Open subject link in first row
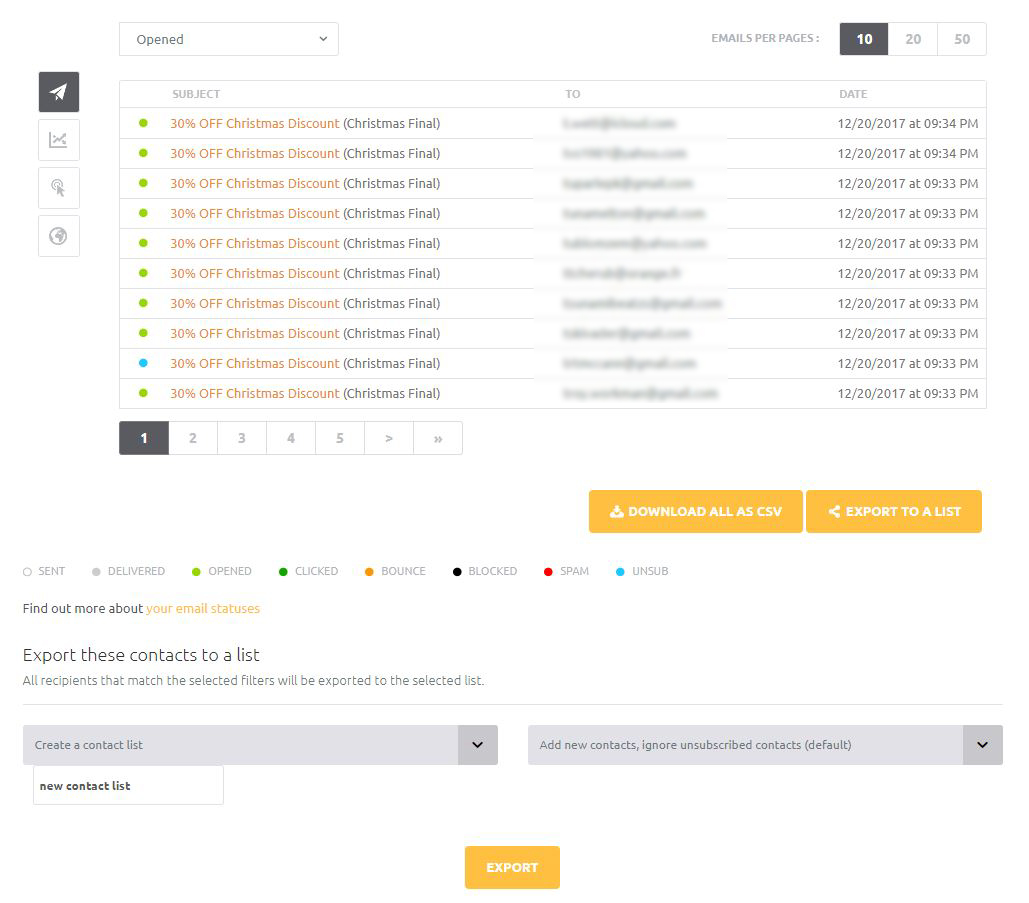This screenshot has width=1029, height=903. coord(255,123)
